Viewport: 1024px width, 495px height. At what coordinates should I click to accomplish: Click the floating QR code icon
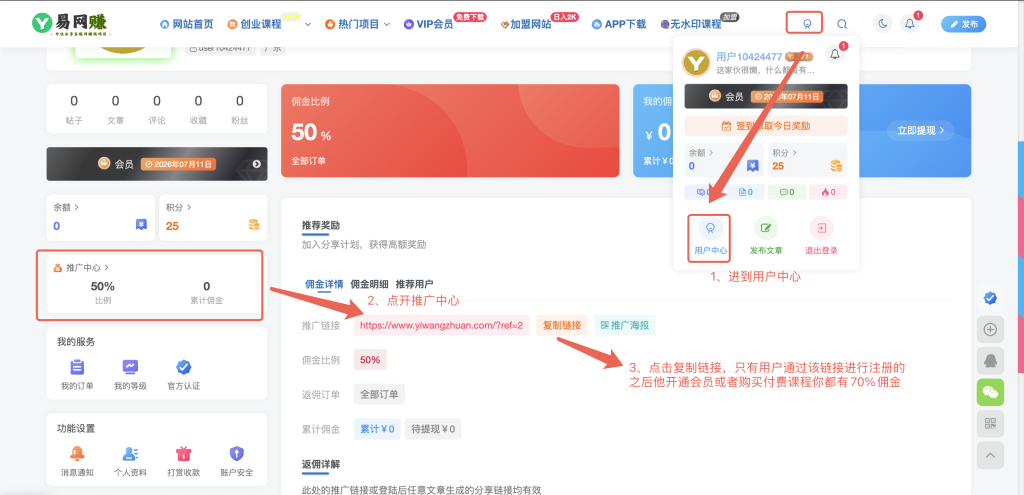point(990,424)
